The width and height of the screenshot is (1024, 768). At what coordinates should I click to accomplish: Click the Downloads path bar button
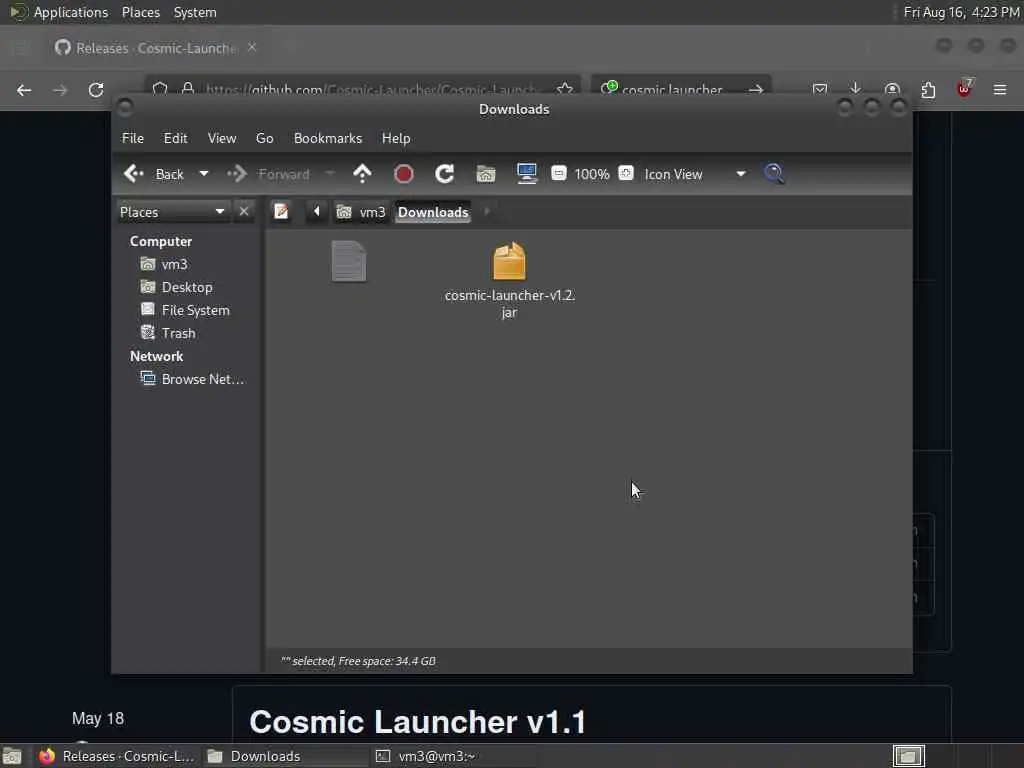tap(433, 212)
